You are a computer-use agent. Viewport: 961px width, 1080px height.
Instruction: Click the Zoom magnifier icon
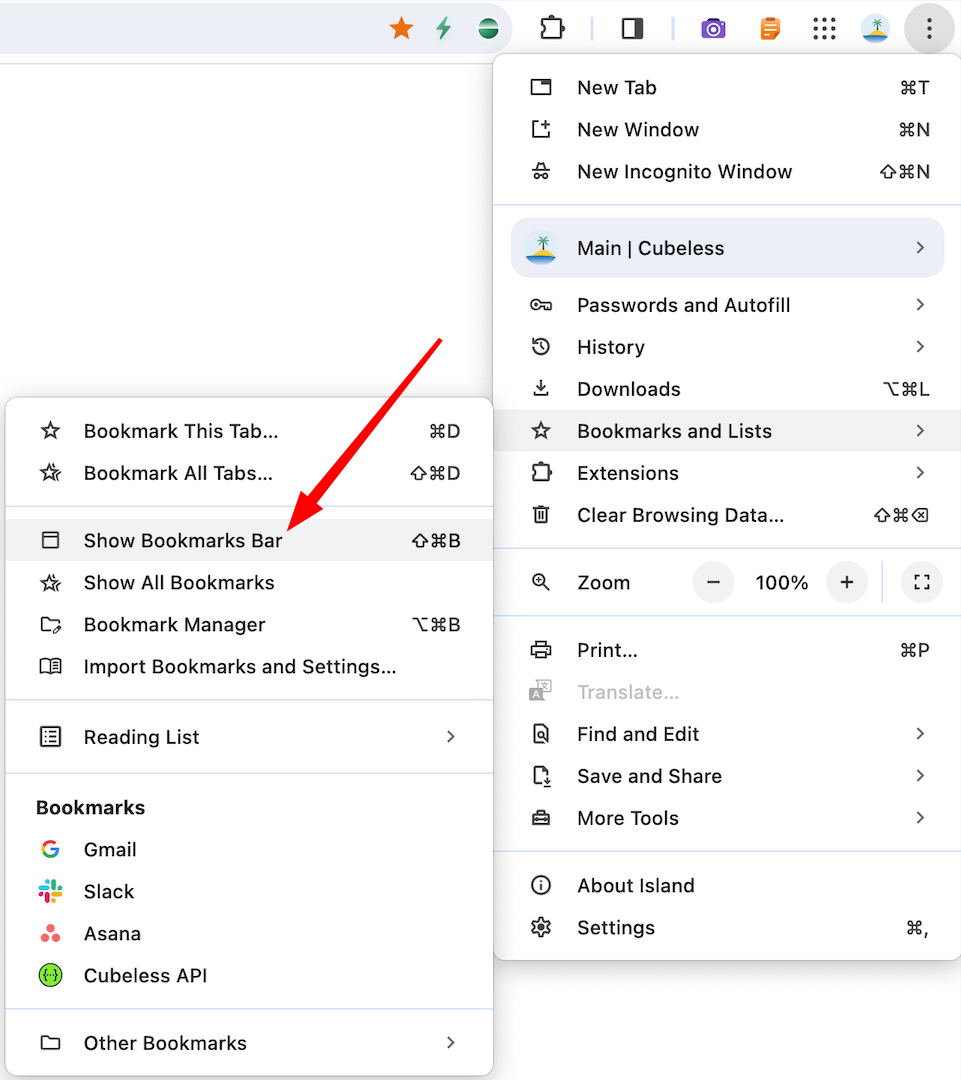[541, 582]
